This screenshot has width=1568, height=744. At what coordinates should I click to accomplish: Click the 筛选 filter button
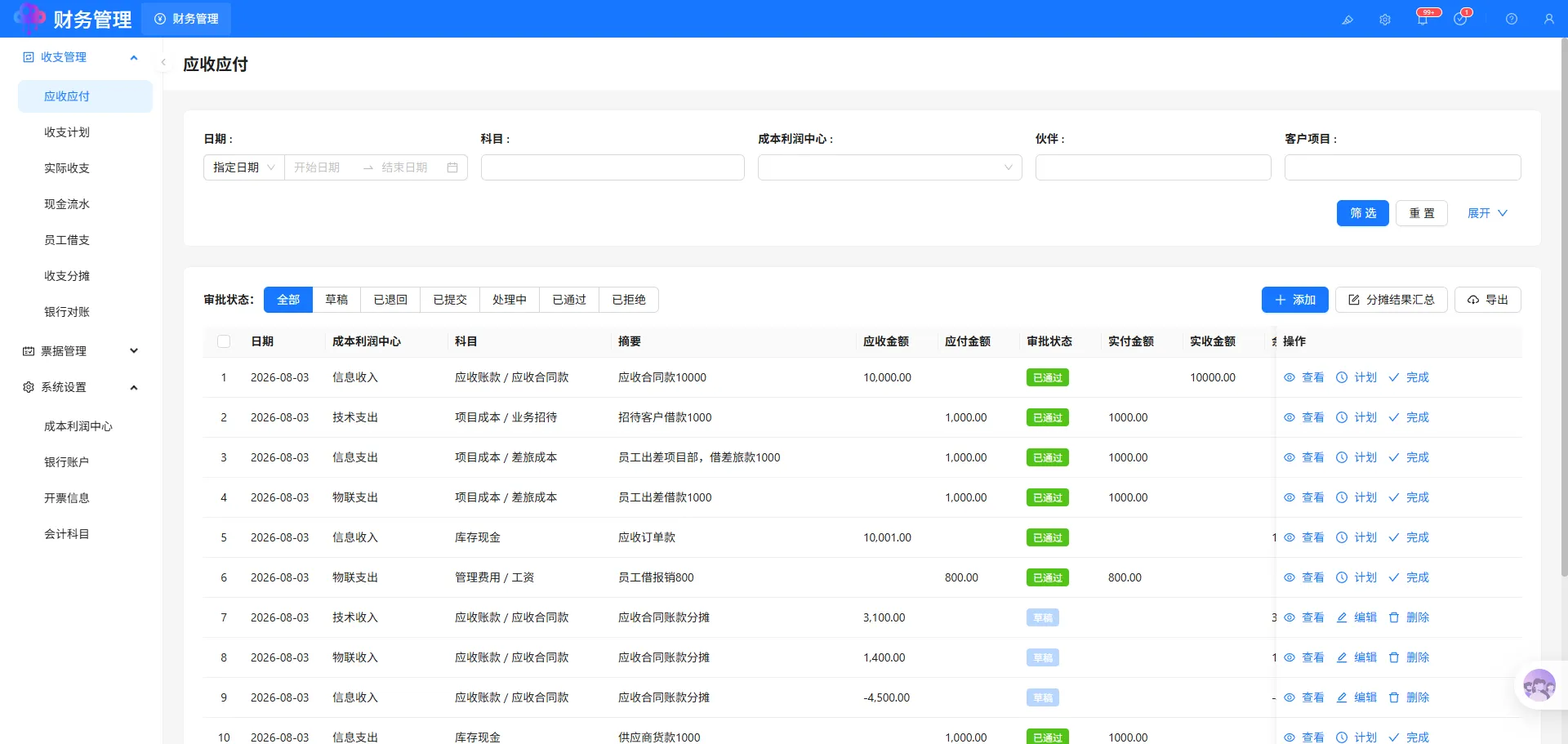point(1363,213)
